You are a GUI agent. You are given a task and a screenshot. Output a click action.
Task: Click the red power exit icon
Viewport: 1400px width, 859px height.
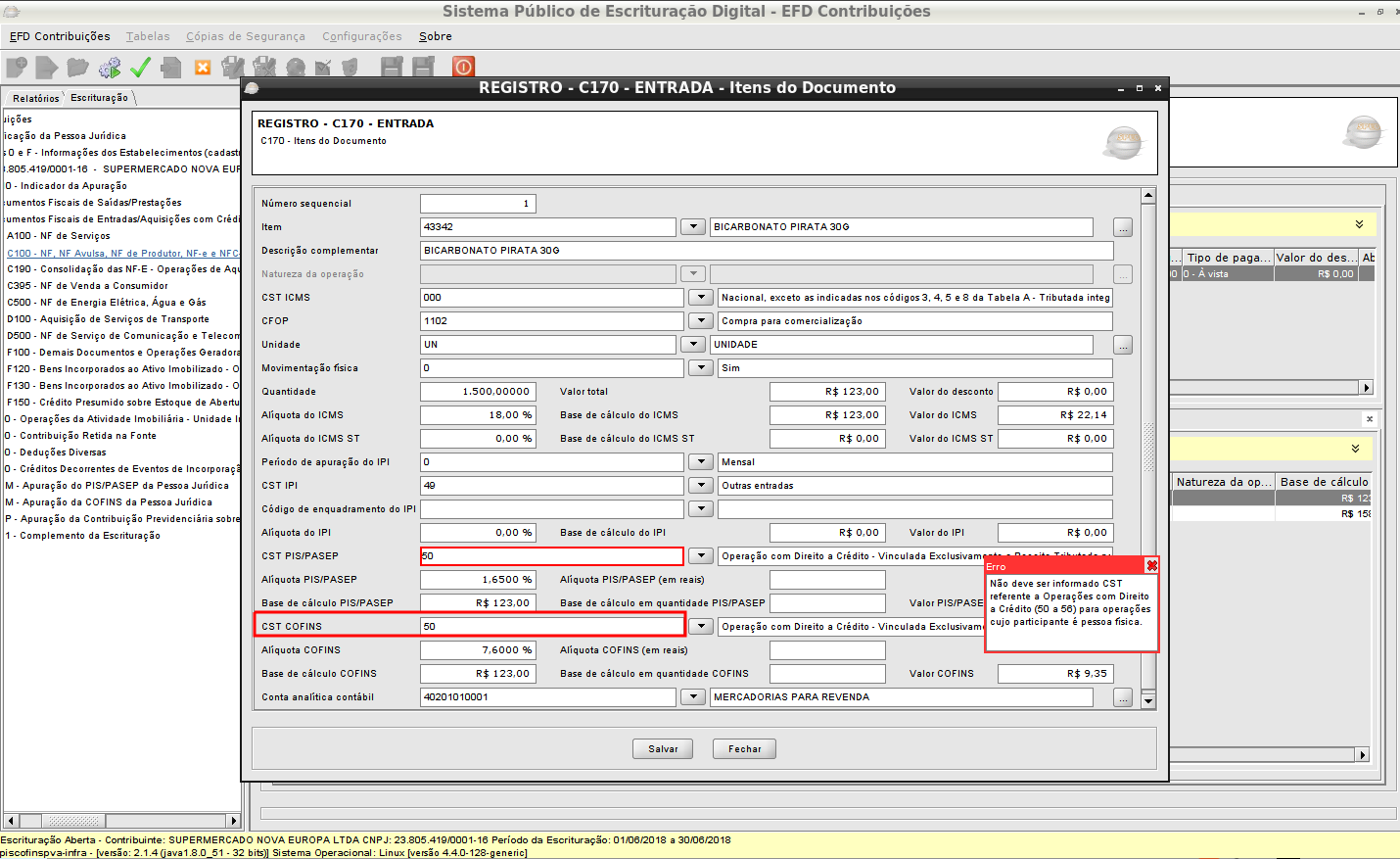coord(463,67)
